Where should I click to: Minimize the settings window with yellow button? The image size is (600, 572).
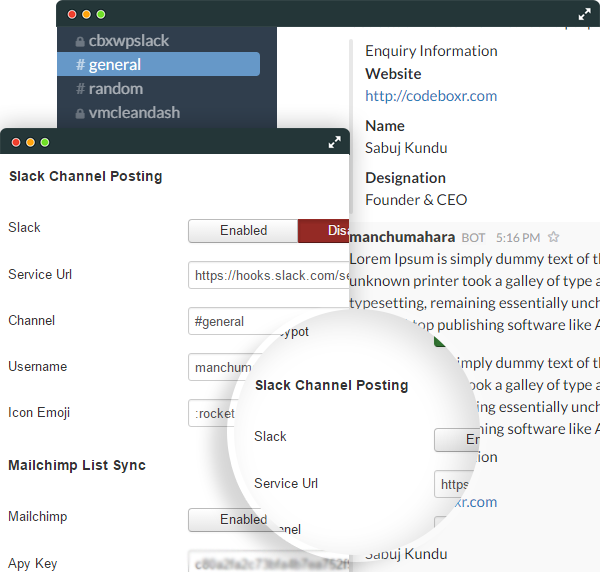click(30, 142)
